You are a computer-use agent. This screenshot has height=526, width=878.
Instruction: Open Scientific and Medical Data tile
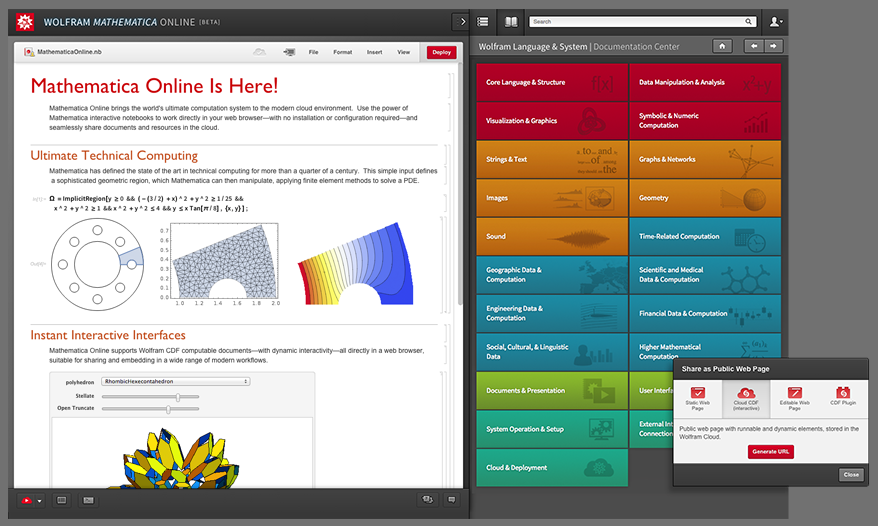705,275
